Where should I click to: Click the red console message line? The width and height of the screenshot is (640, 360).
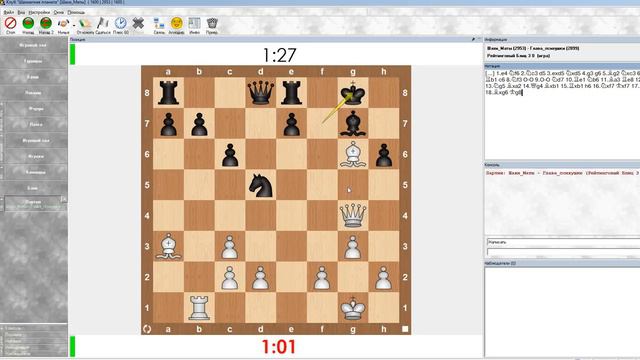point(562,173)
